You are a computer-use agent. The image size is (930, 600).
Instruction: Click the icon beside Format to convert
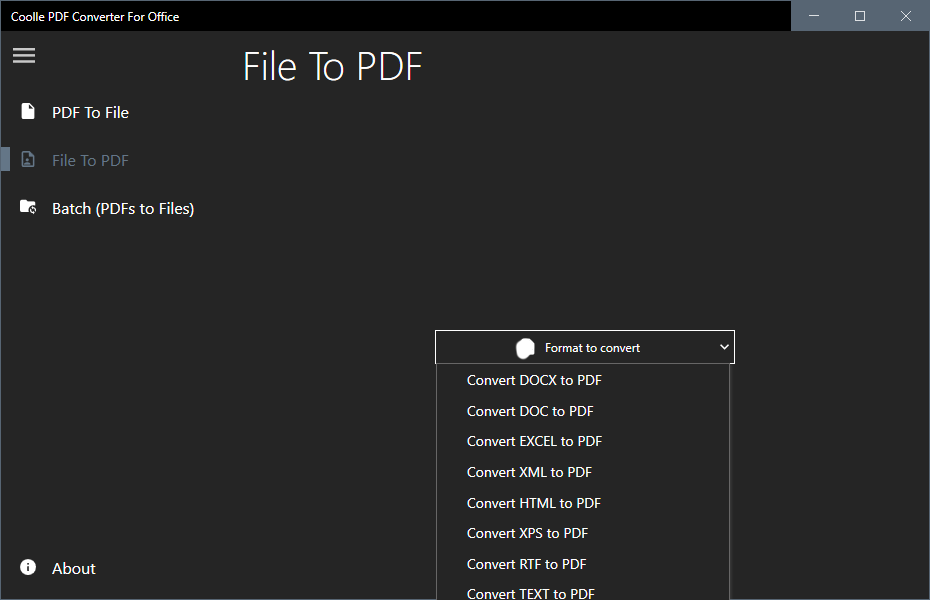[x=525, y=348]
